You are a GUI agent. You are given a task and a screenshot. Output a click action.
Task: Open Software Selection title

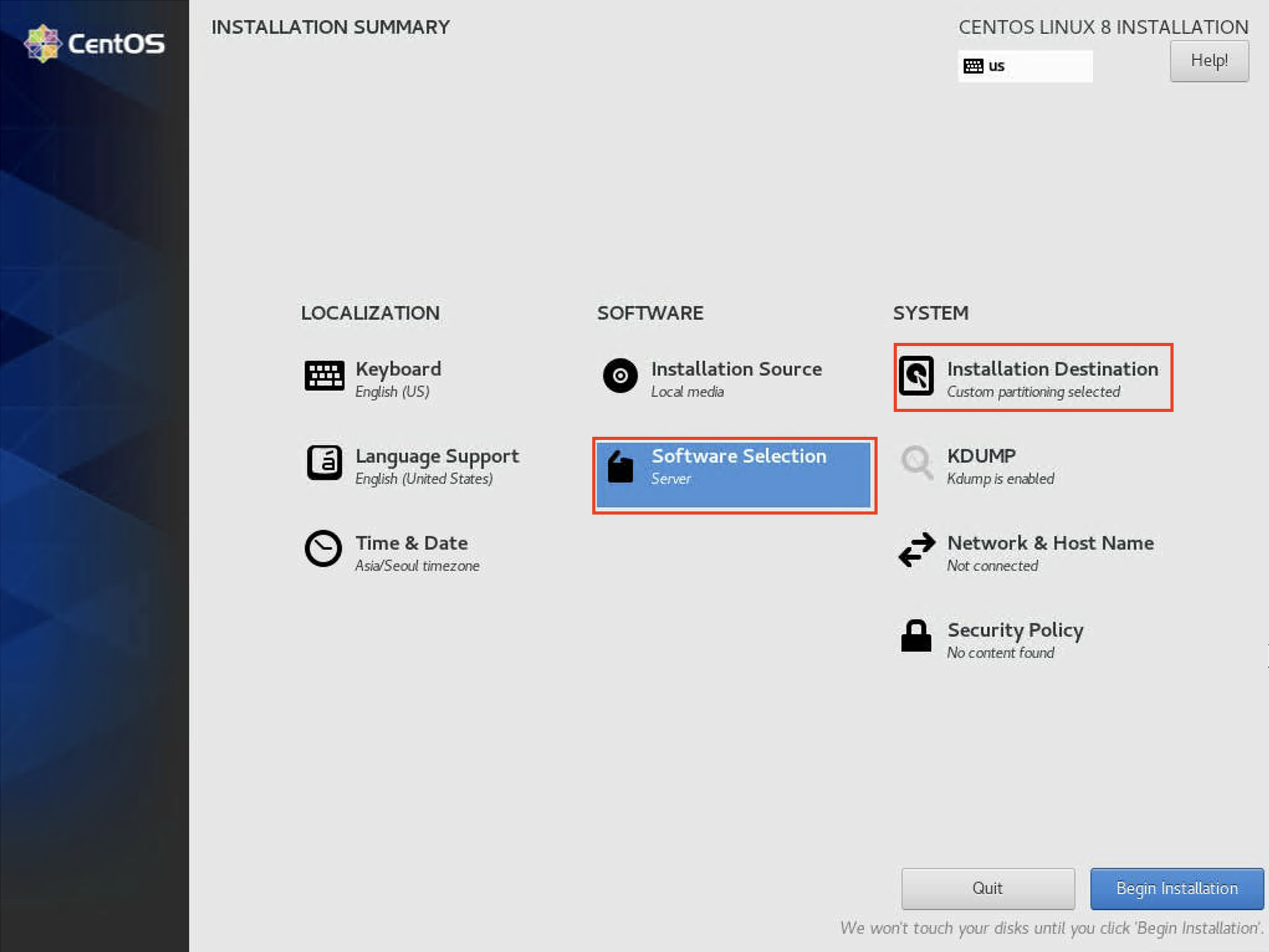(739, 456)
